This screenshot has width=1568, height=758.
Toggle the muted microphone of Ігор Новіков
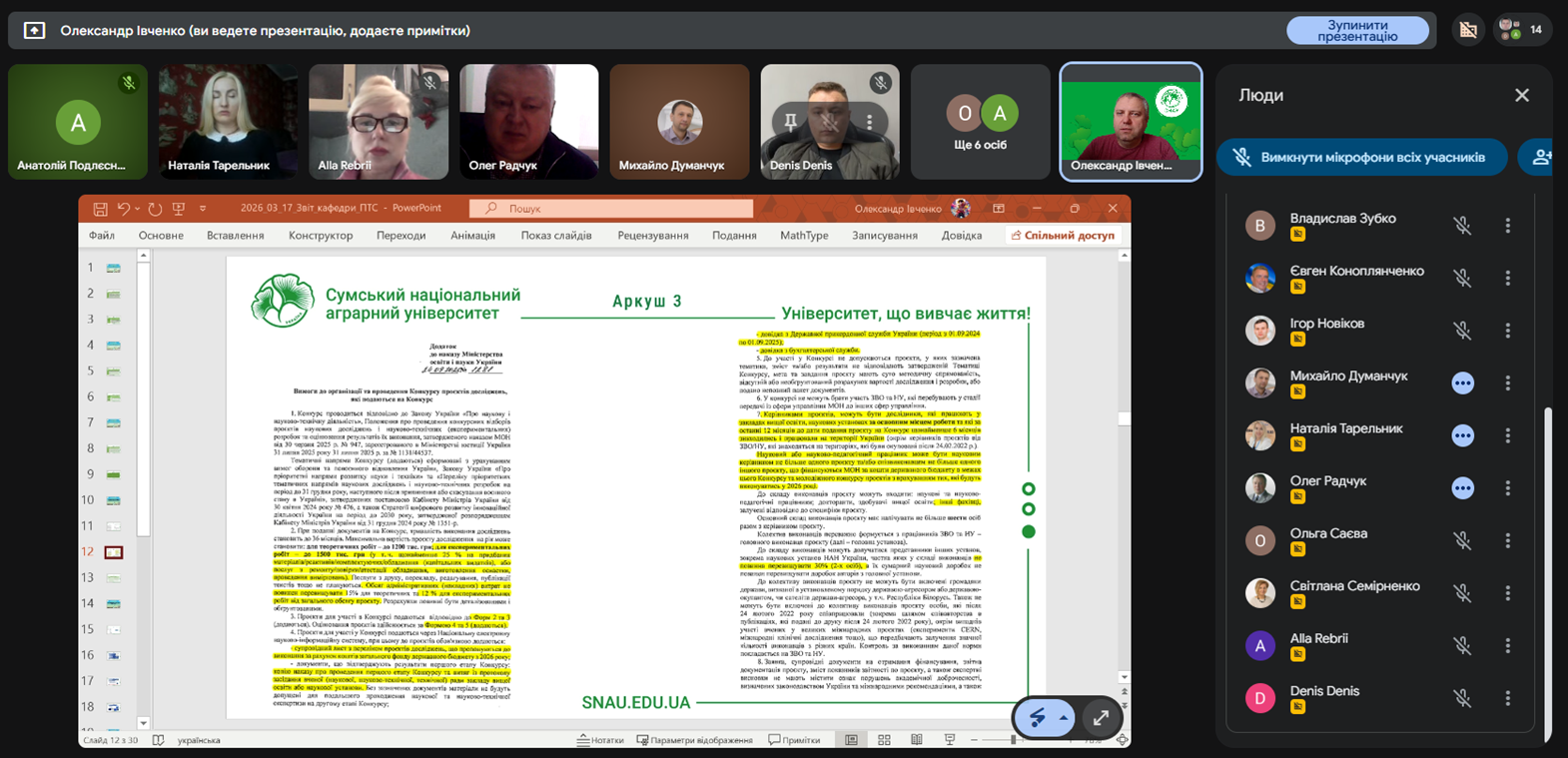1462,331
